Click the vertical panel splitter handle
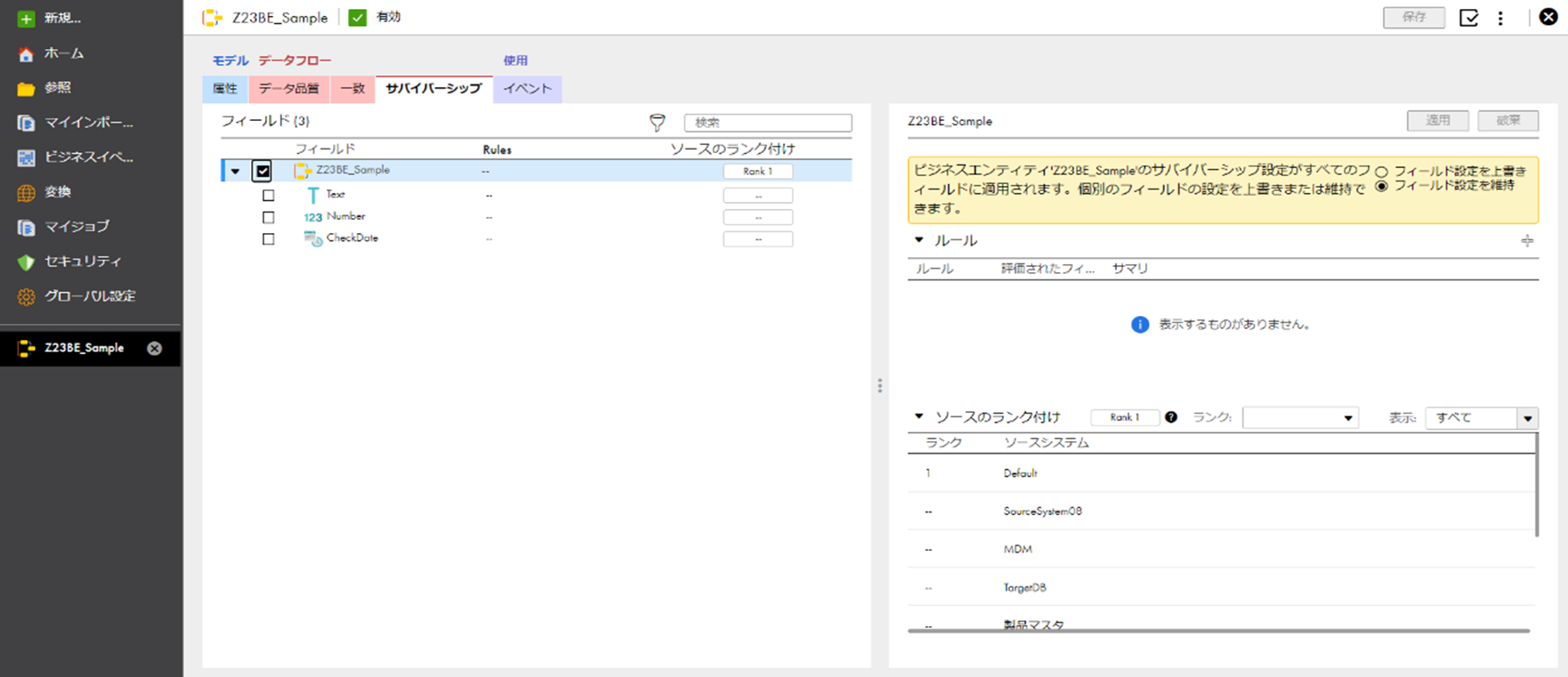 tap(880, 386)
